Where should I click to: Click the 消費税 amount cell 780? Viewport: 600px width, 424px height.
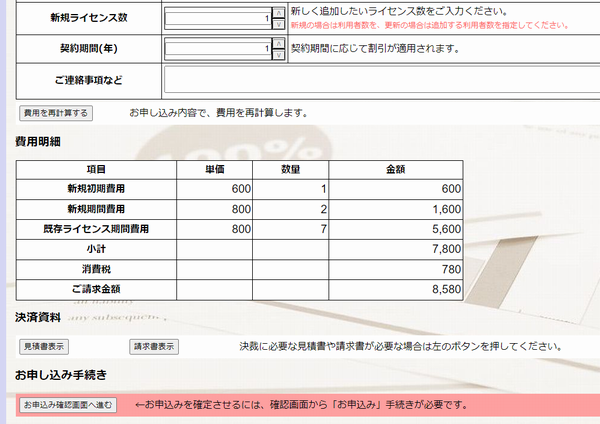click(x=395, y=269)
